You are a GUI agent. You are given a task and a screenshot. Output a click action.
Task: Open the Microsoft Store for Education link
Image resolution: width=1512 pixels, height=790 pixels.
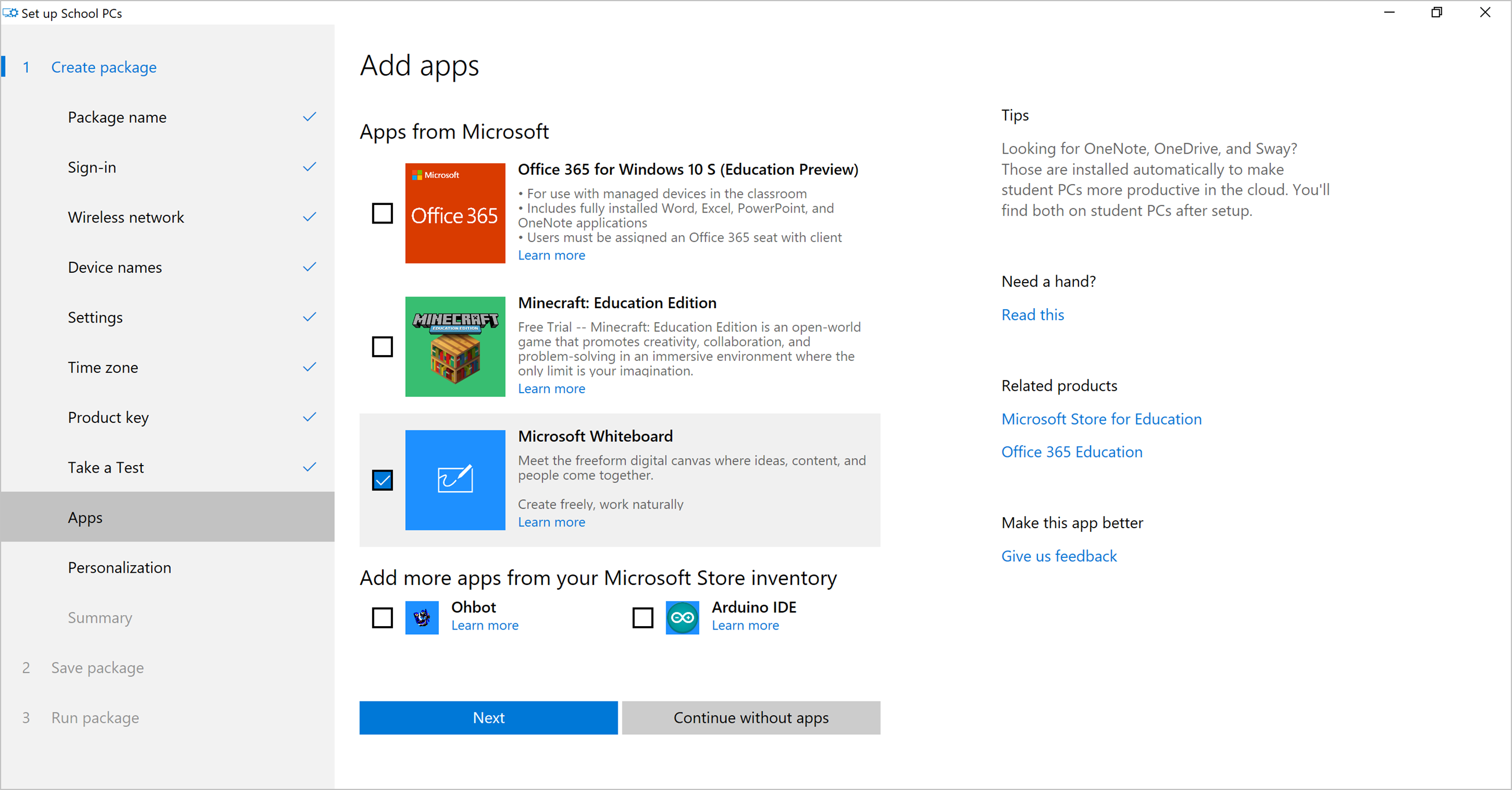coord(1101,419)
